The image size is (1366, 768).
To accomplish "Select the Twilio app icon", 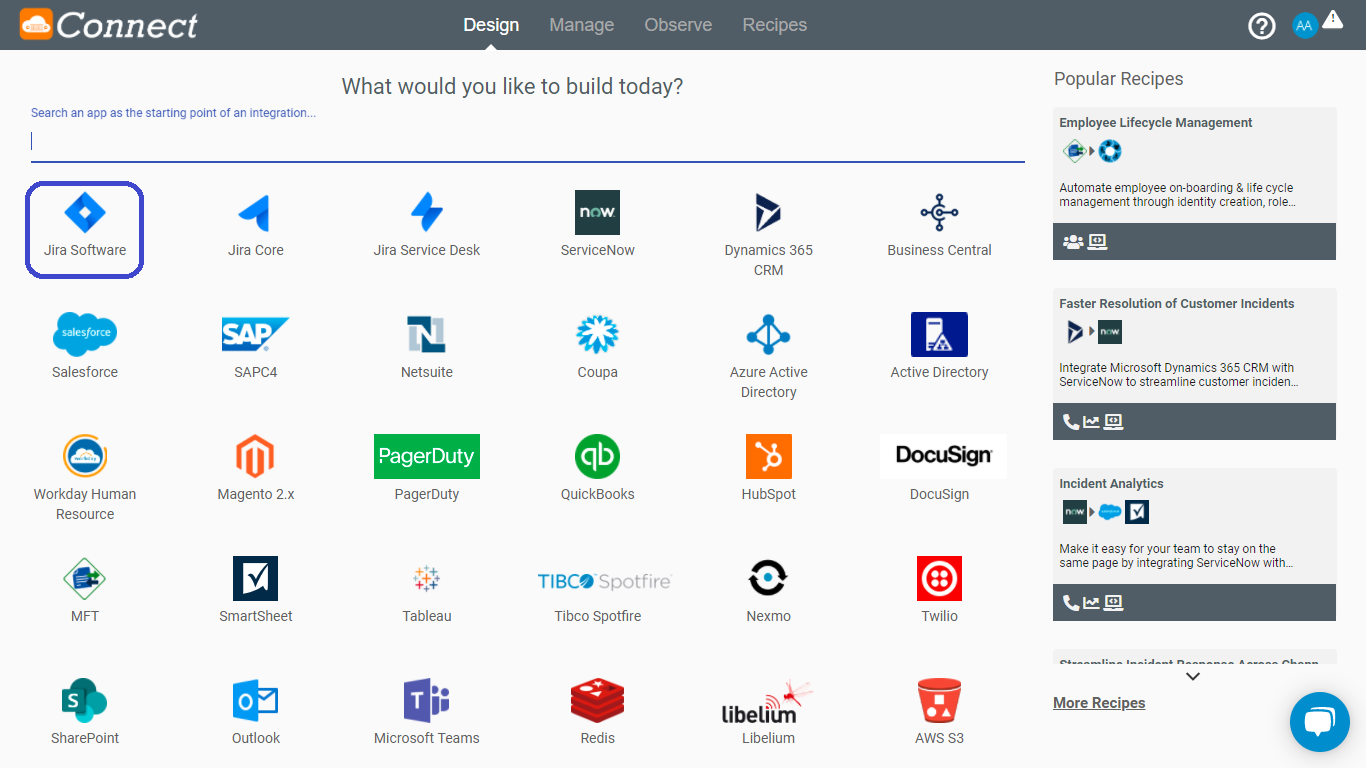I will (939, 578).
